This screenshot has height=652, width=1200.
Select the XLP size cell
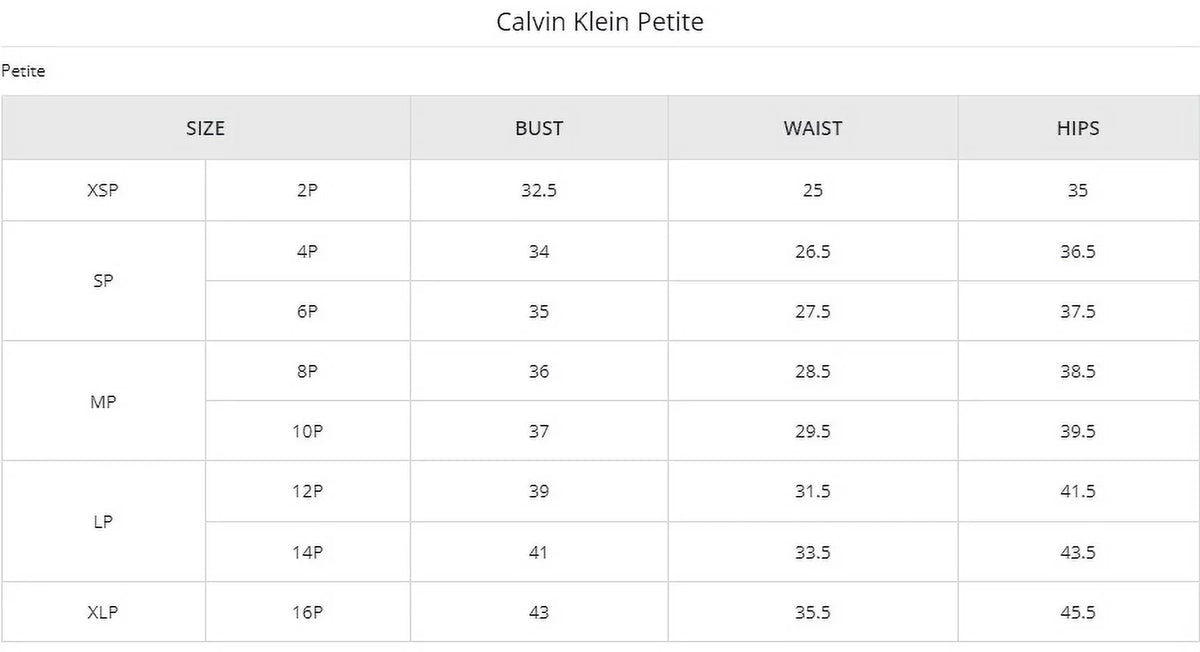pyautogui.click(x=103, y=612)
